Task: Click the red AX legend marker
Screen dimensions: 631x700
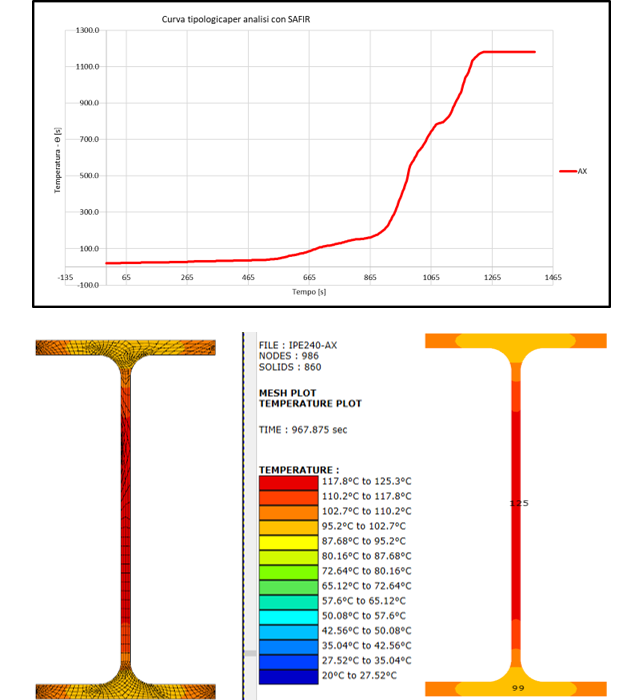Action: pos(566,171)
